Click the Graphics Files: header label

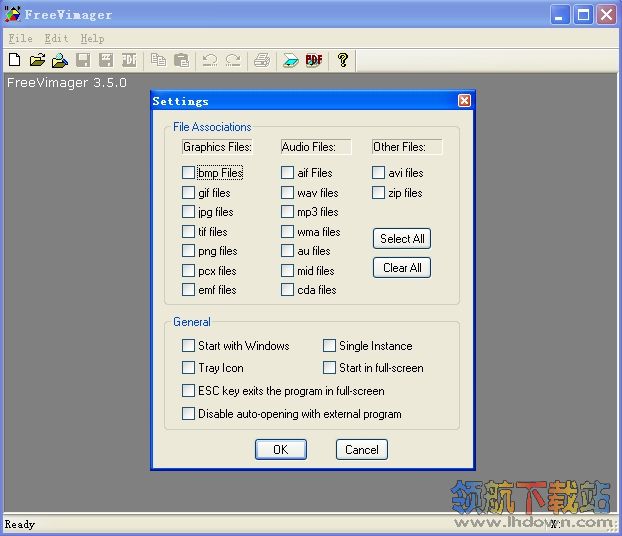tap(217, 147)
